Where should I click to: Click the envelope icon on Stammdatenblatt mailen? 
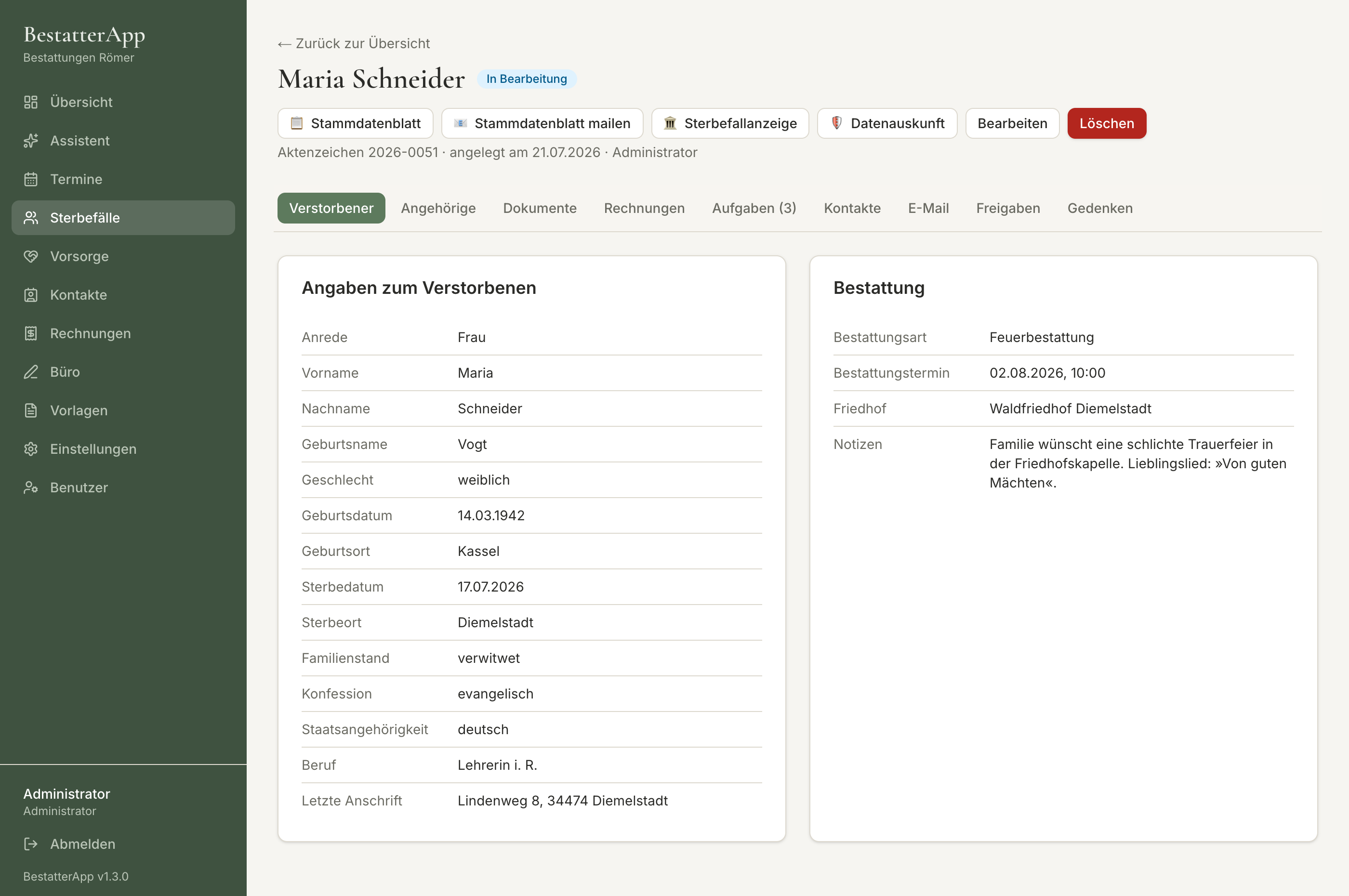click(461, 123)
